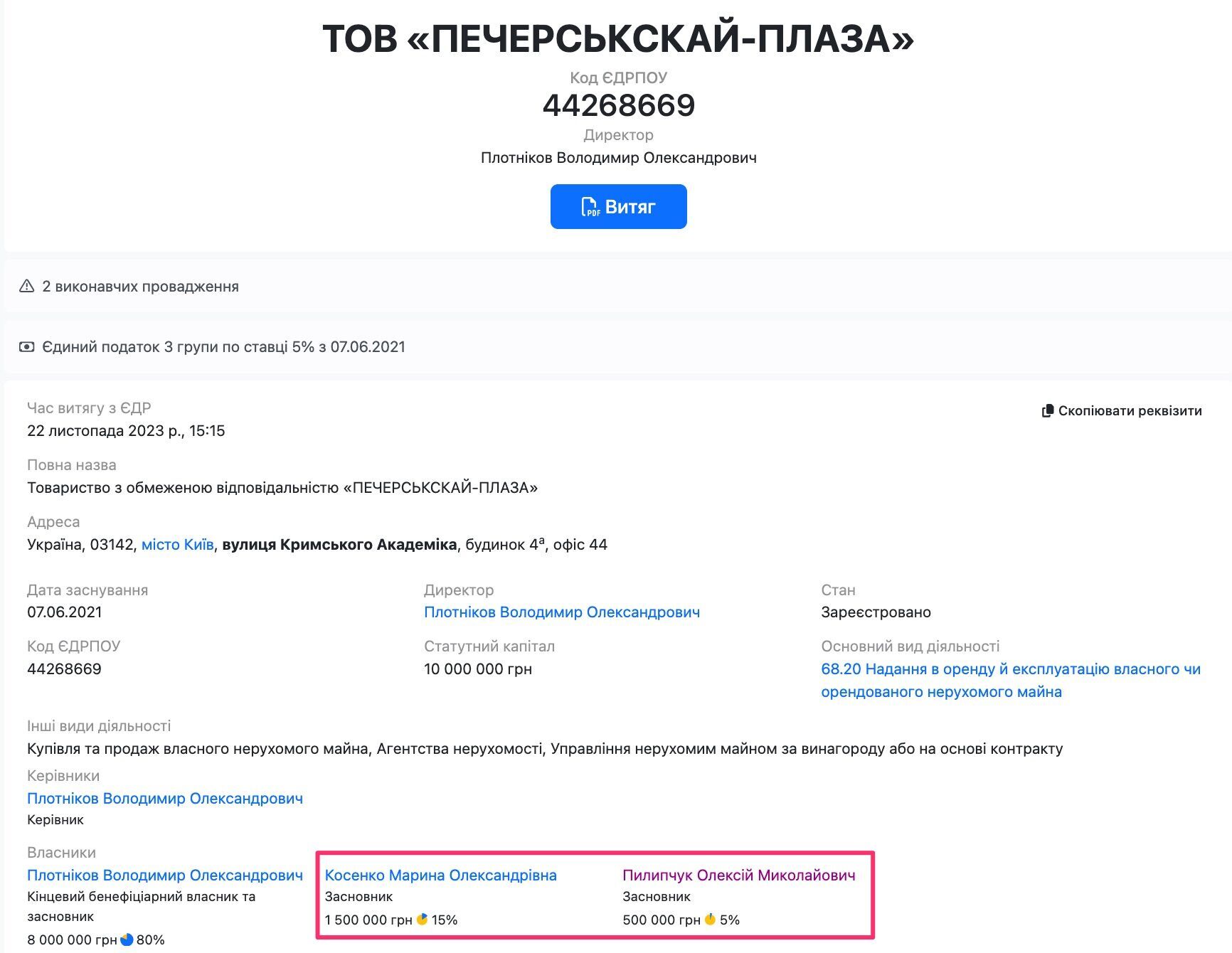
Task: Click the banknote icon beside Єдиний податок
Action: [27, 347]
